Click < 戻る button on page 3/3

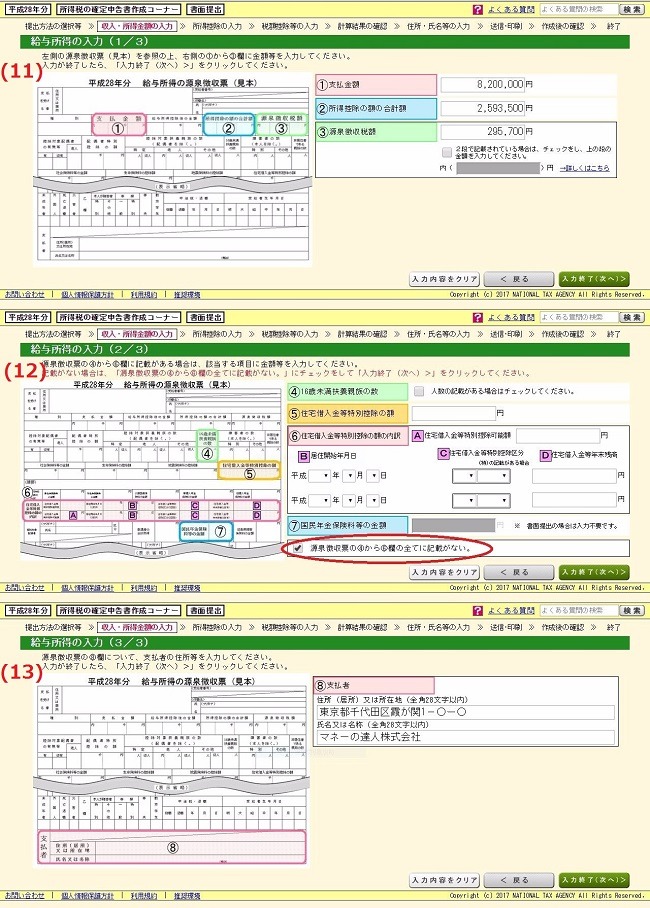519,880
